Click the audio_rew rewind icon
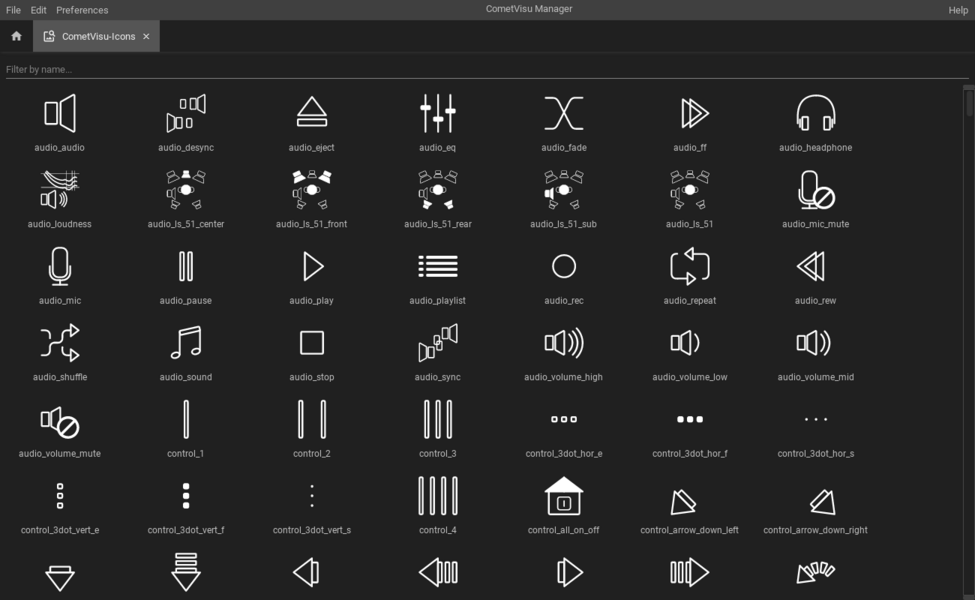Screen dimensions: 975x600 (x=811, y=266)
